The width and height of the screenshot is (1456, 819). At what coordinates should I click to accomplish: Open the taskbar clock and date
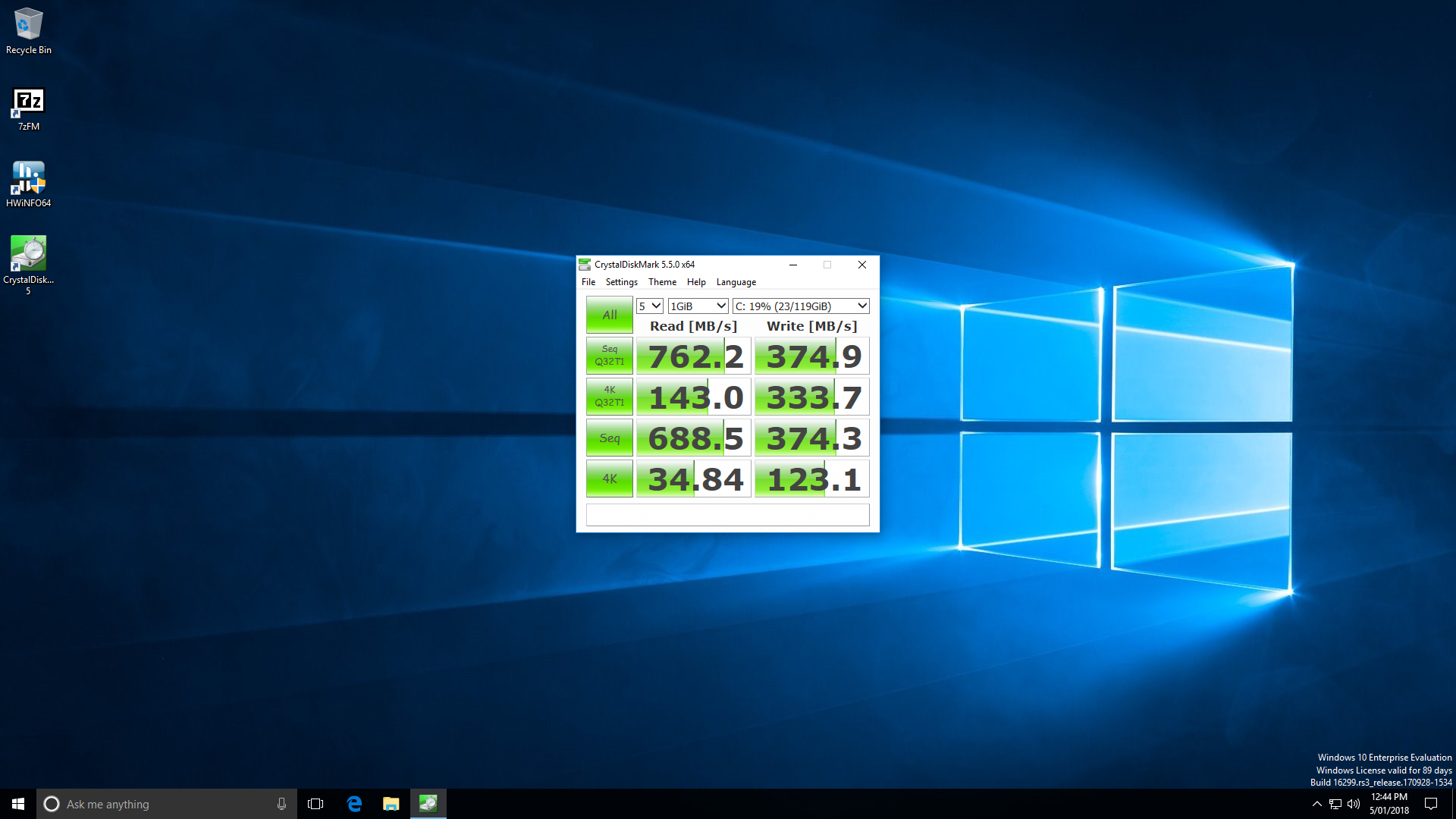point(1389,804)
